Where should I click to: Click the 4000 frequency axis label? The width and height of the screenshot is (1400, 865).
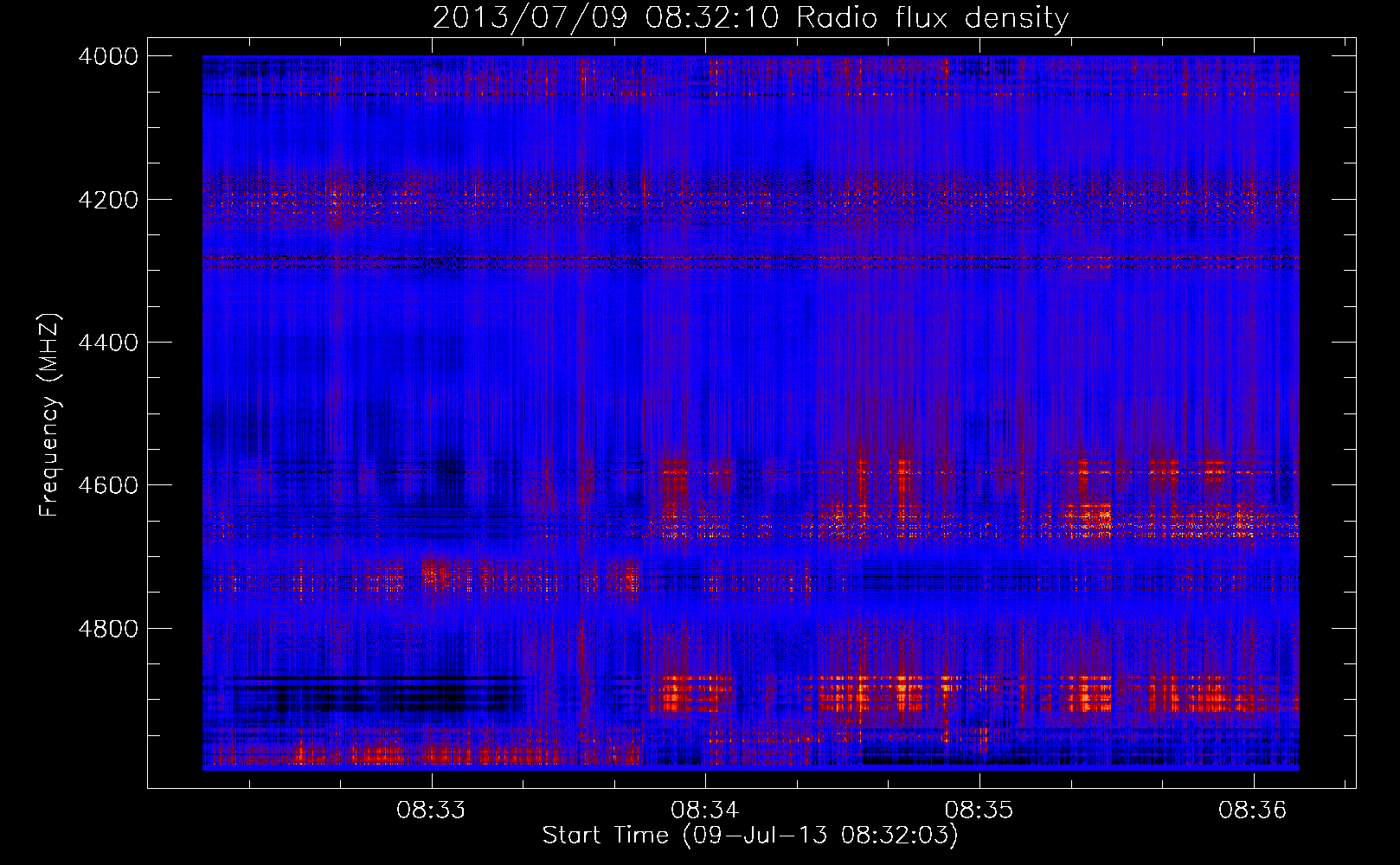click(x=108, y=56)
